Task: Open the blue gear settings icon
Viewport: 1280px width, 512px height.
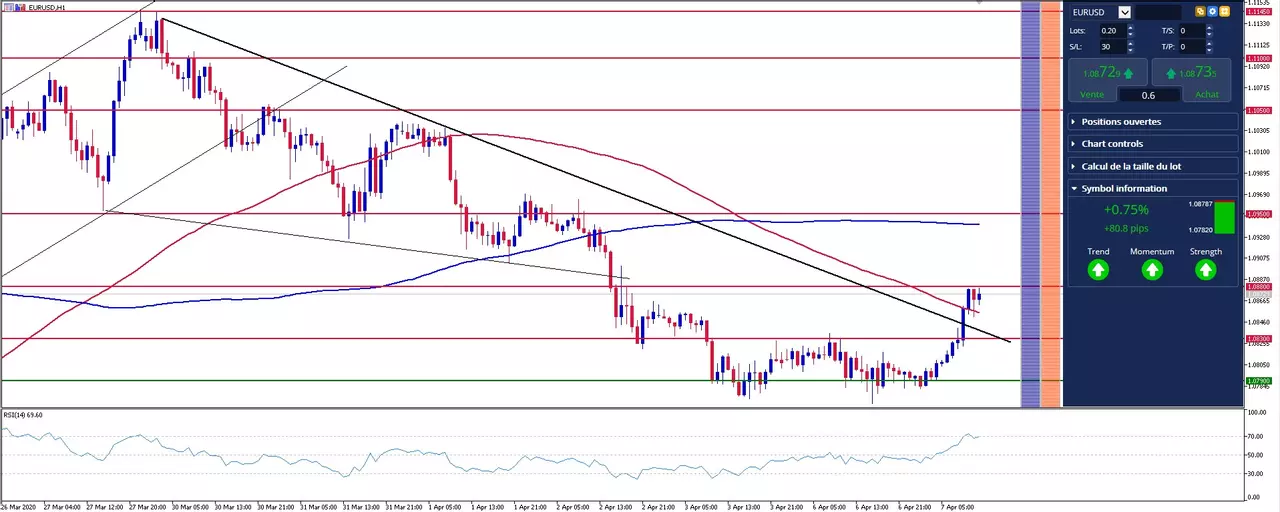Action: pyautogui.click(x=1212, y=12)
